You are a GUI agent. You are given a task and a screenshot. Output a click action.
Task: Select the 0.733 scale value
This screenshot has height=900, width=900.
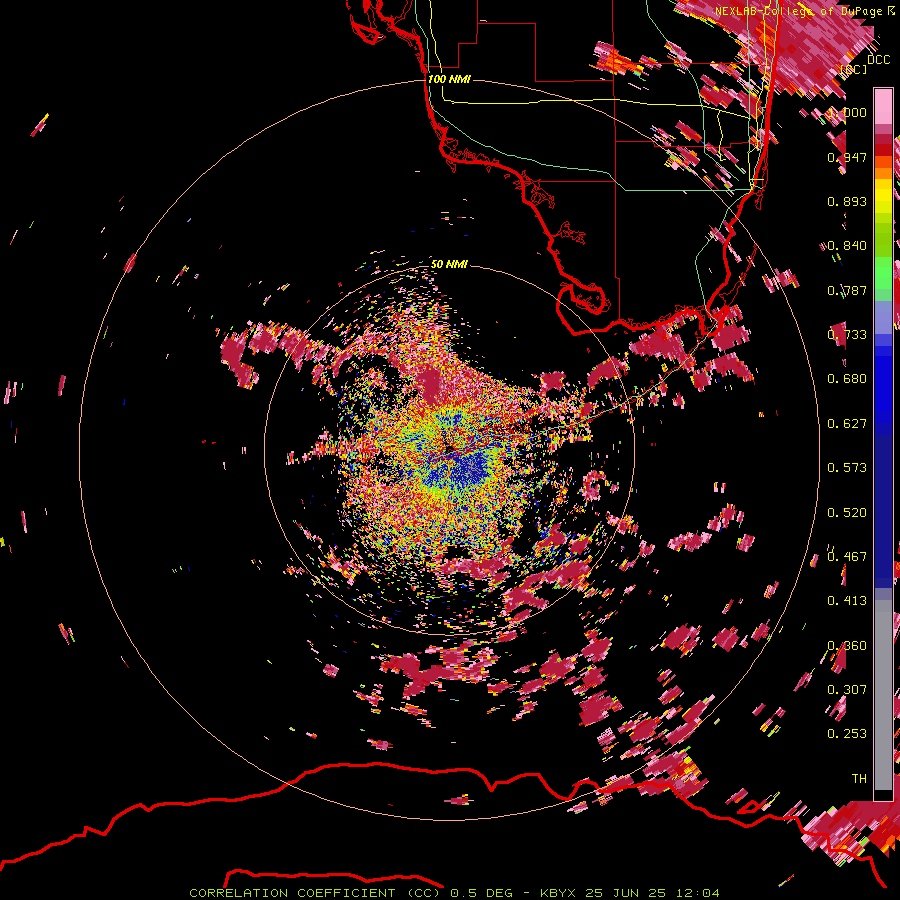pyautogui.click(x=847, y=335)
